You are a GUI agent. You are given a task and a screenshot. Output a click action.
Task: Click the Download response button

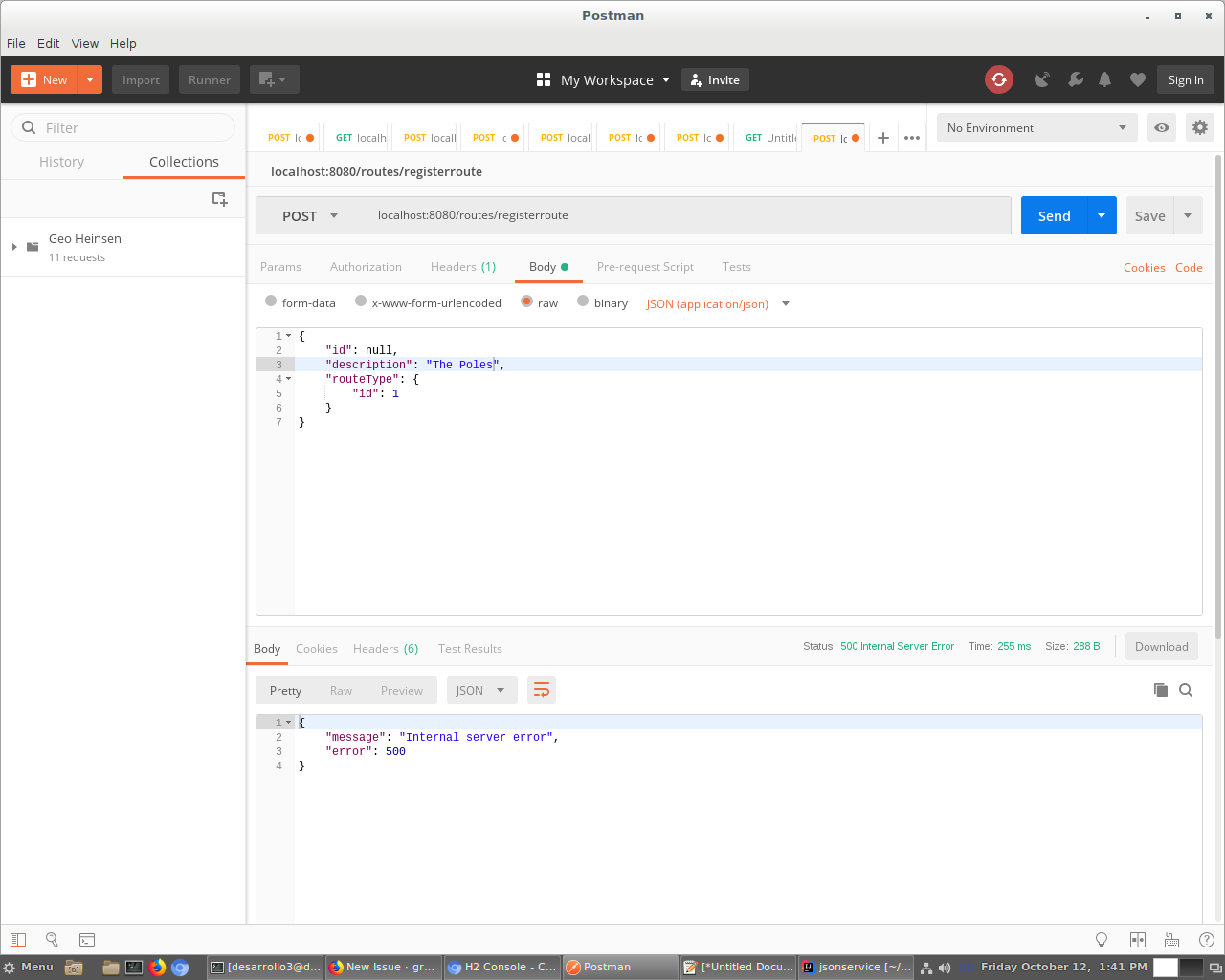click(x=1162, y=646)
